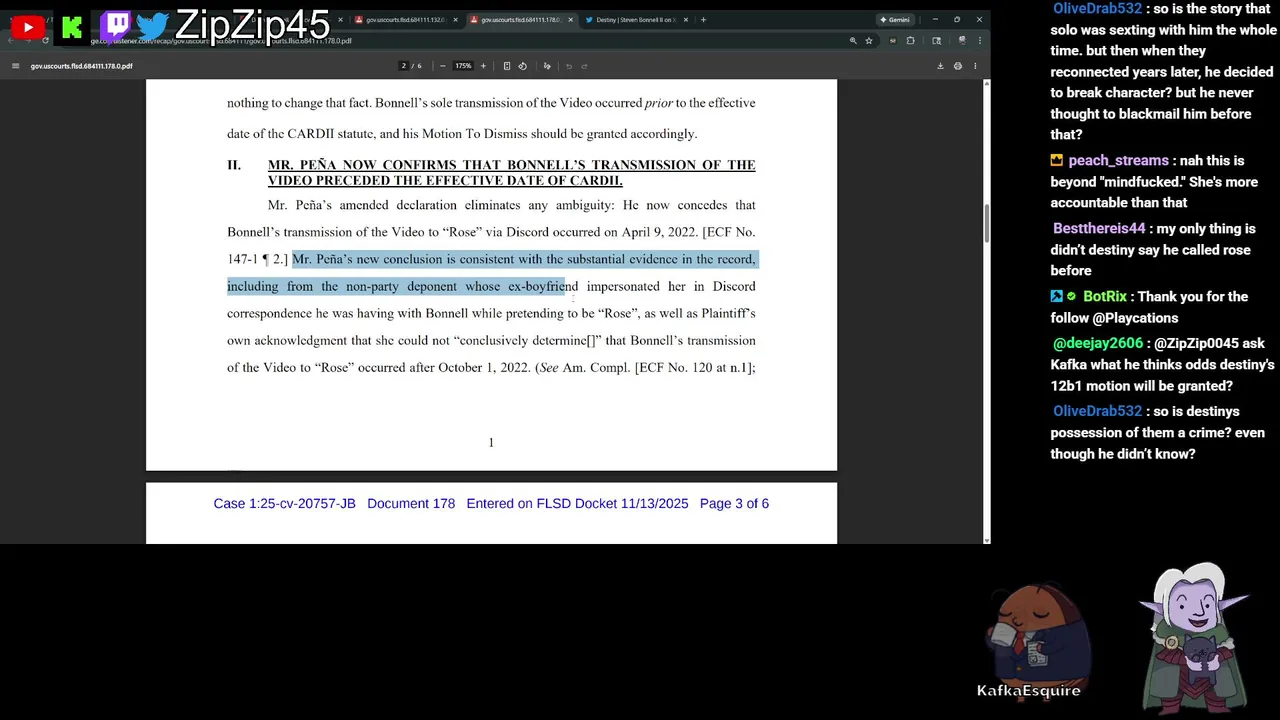Screen dimensions: 1280x720
Task: Click the gov.uscourts.flsd.684111.178.0.pdf file title
Action: coord(81,66)
